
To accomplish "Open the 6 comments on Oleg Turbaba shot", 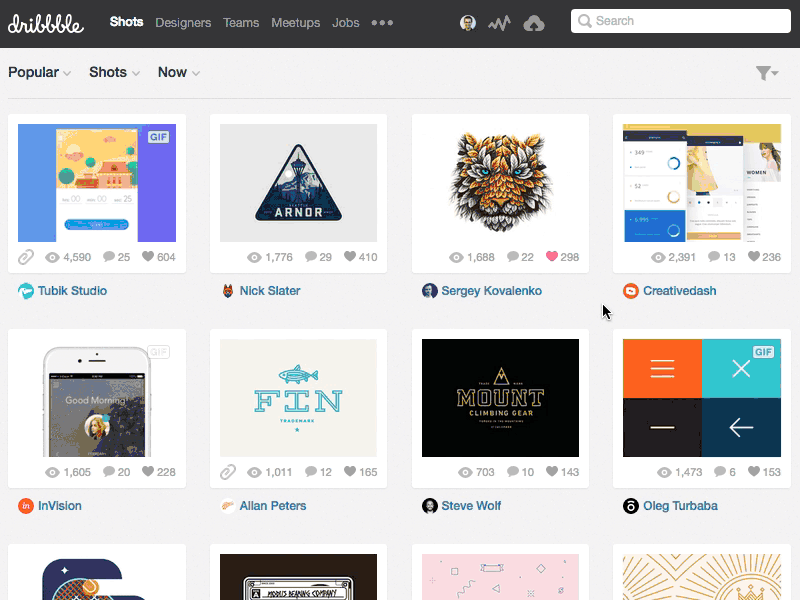I will 725,472.
